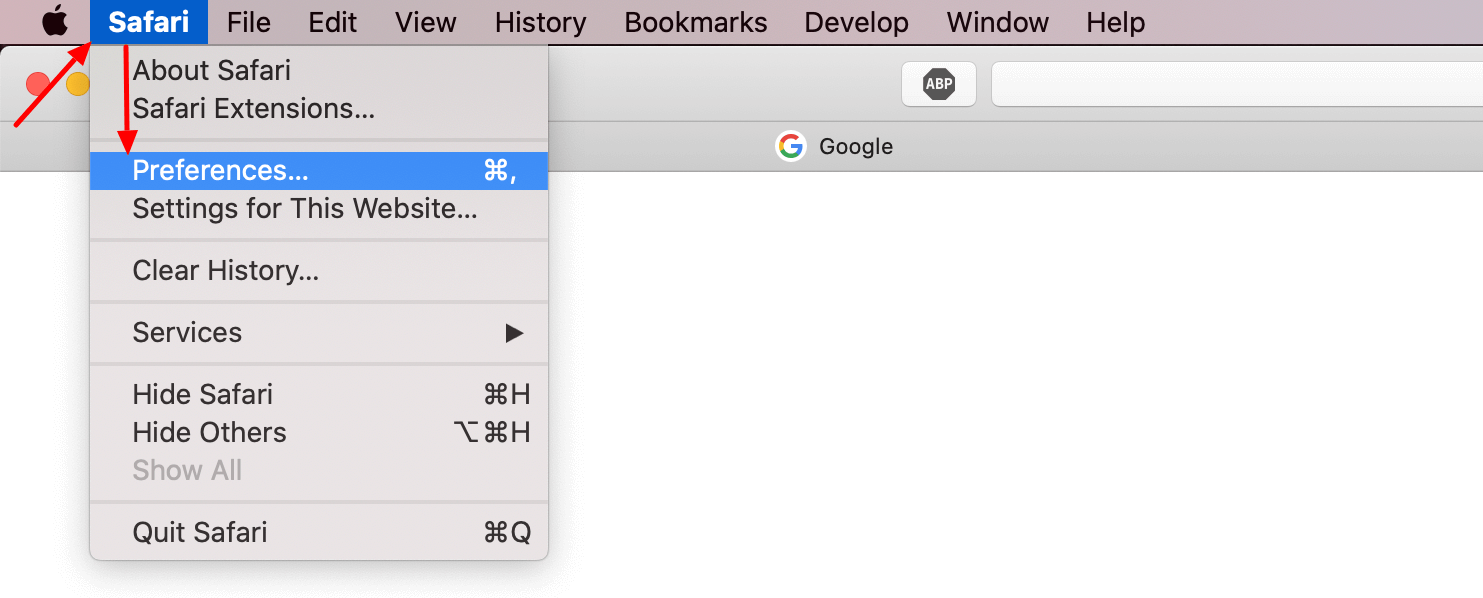Viewport: 1483px width, 598px height.
Task: Choose Settings for This Website…
Action: 319,209
